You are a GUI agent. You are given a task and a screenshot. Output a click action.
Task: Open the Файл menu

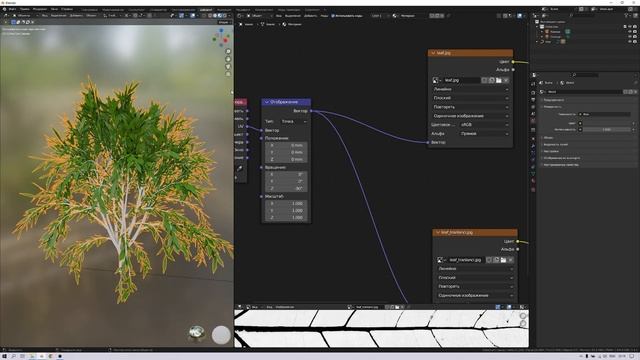tap(13, 9)
